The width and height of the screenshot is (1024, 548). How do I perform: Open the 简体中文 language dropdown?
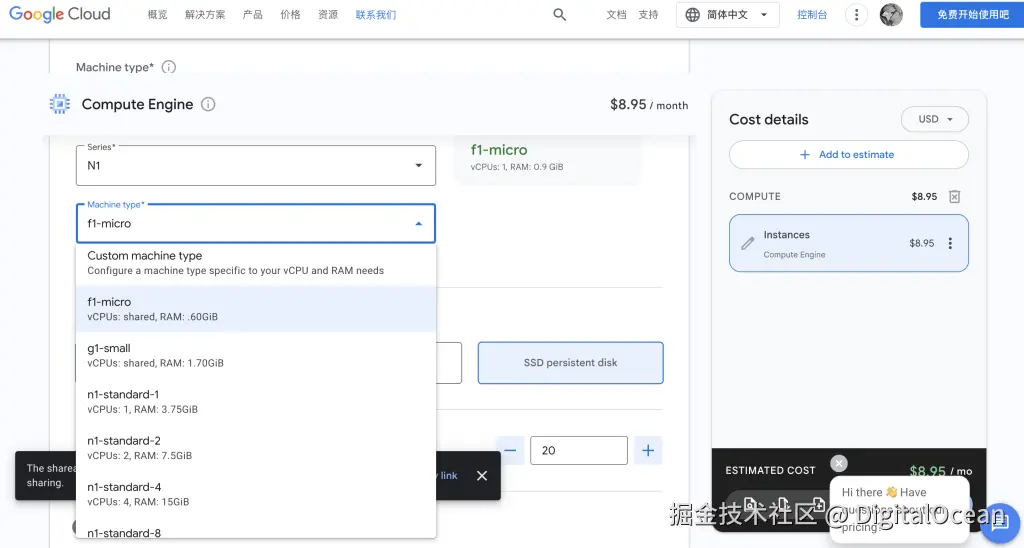point(728,14)
